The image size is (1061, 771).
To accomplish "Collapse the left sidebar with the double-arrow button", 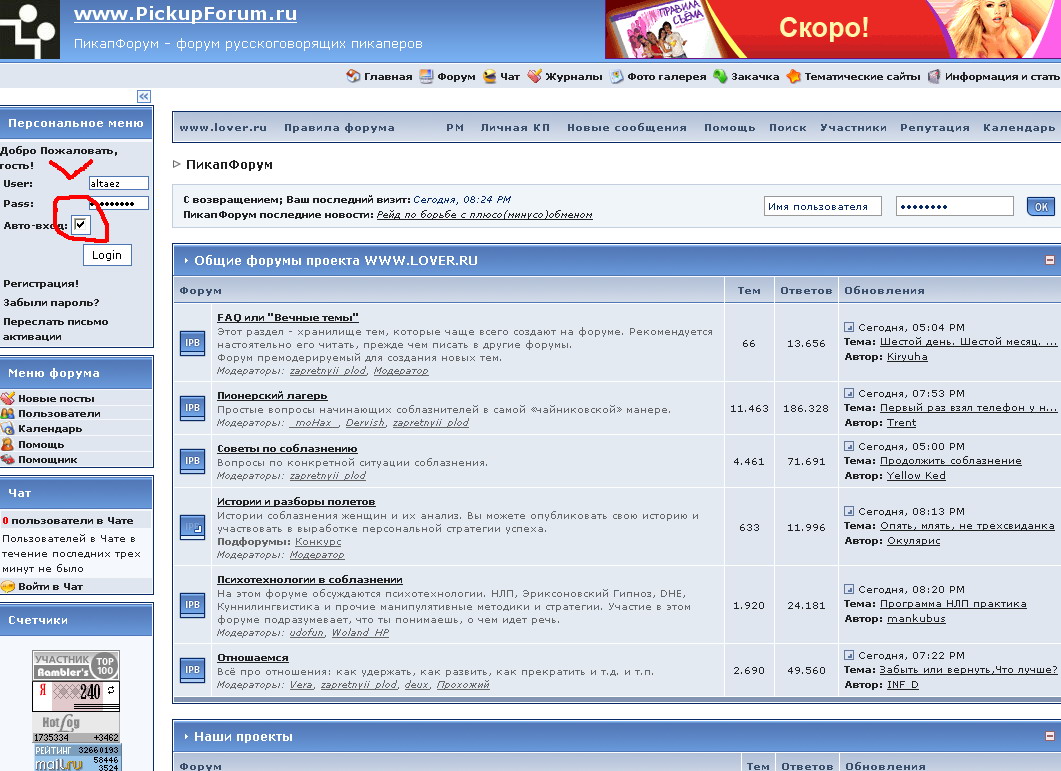I will (144, 96).
